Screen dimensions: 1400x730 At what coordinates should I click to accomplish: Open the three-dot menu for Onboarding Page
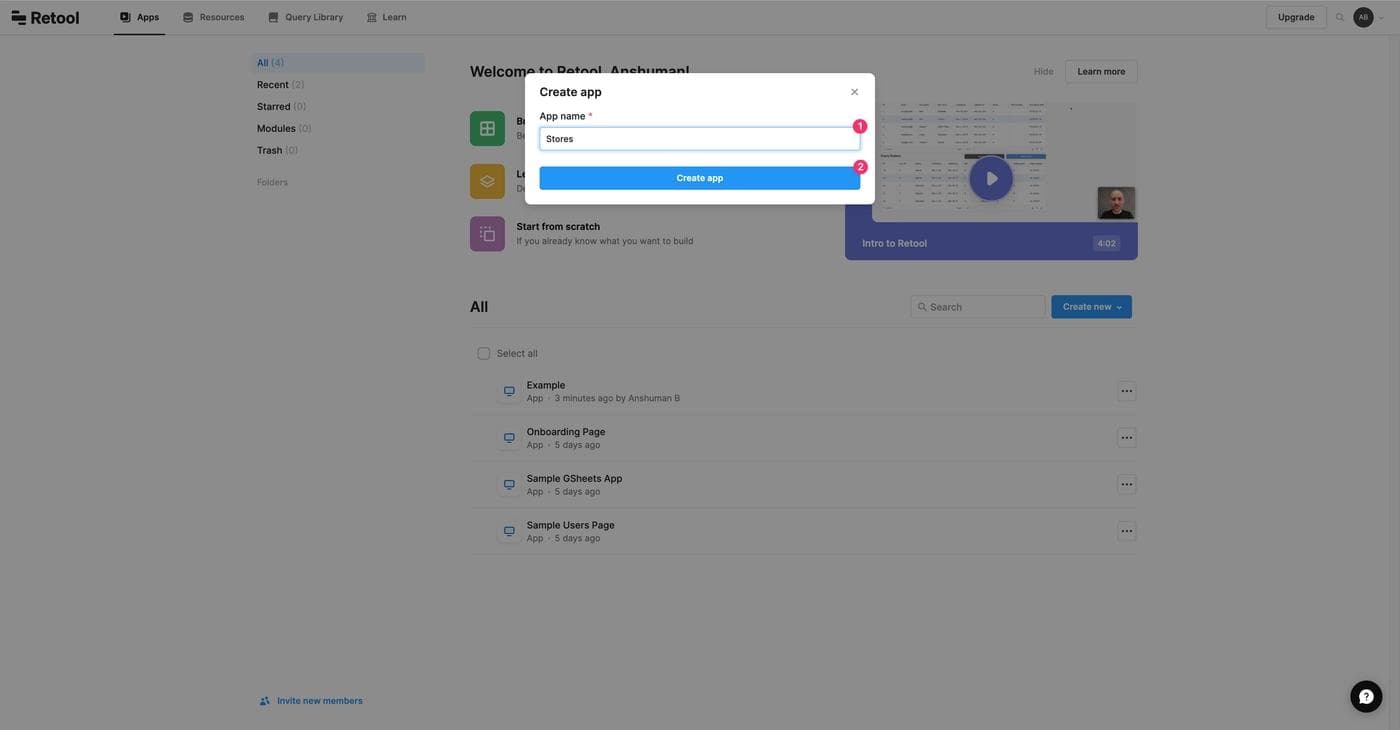(1126, 438)
